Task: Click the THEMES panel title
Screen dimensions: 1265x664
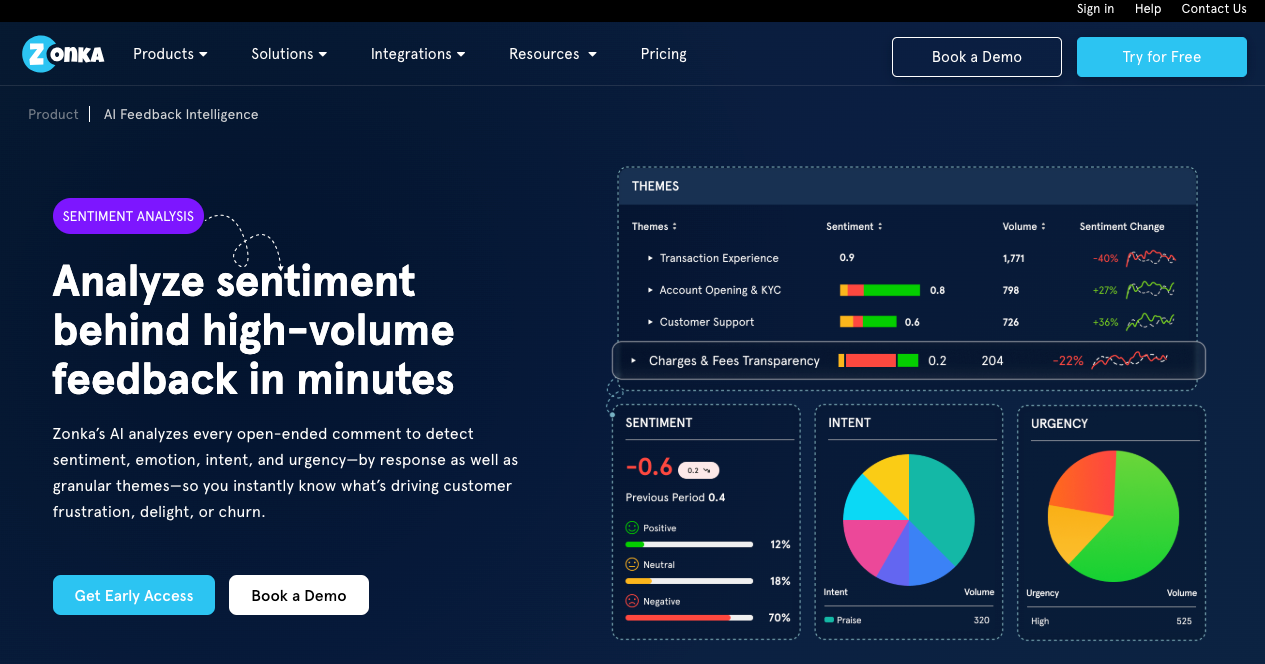Action: point(656,186)
